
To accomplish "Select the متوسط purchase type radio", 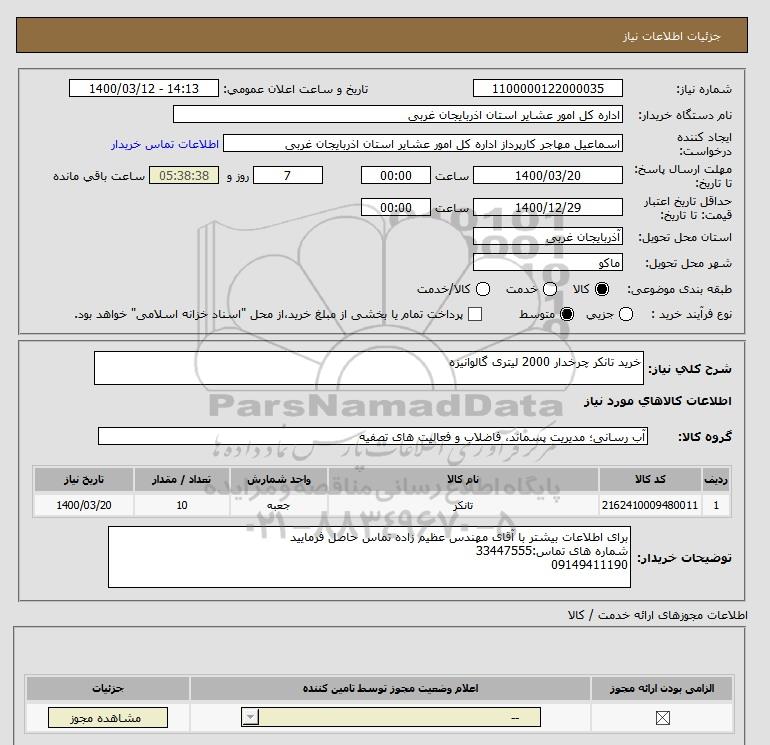I will (x=567, y=314).
